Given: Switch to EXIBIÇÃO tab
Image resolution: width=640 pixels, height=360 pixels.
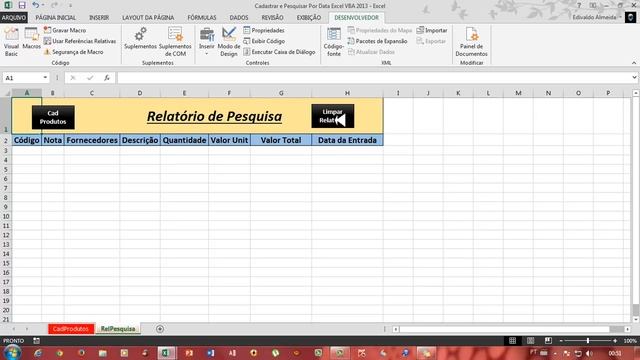Looking at the screenshot, I should [309, 18].
